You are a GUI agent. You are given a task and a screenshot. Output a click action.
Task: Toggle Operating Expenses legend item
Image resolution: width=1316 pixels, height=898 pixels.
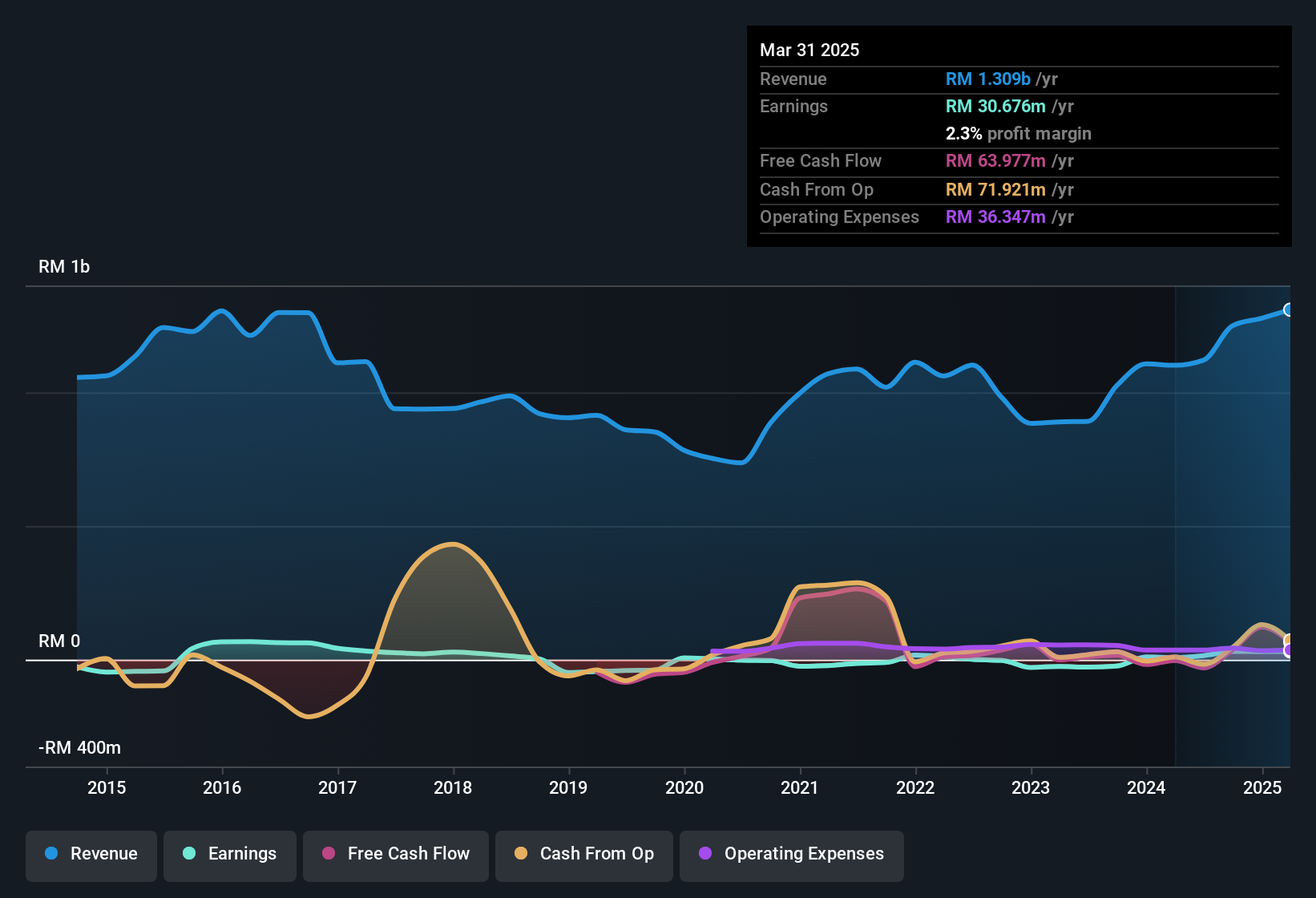(792, 854)
